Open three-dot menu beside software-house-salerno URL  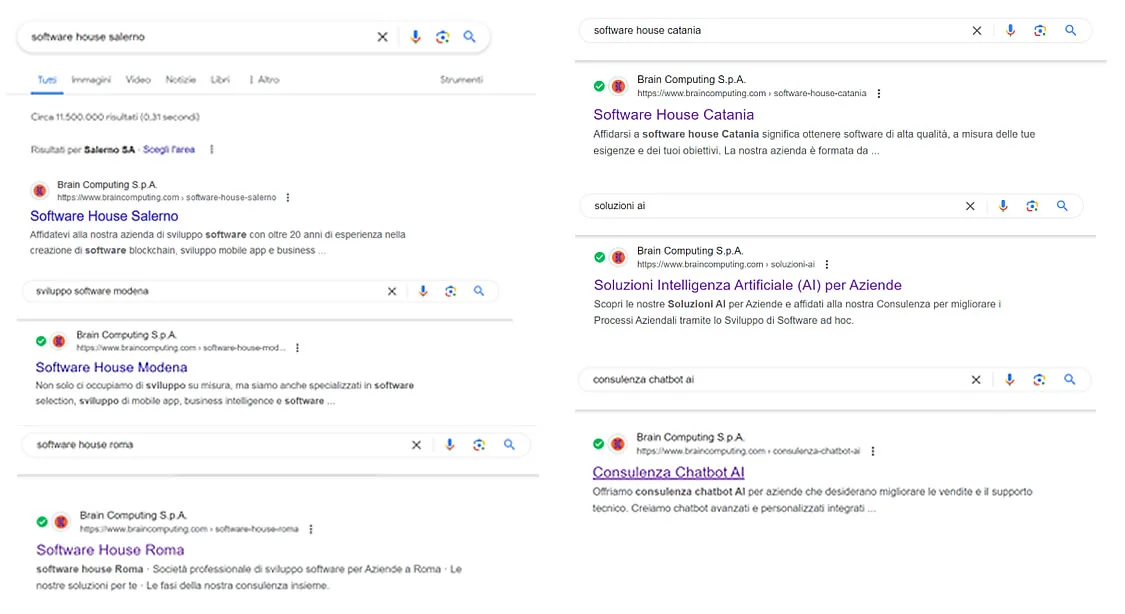pyautogui.click(x=288, y=197)
